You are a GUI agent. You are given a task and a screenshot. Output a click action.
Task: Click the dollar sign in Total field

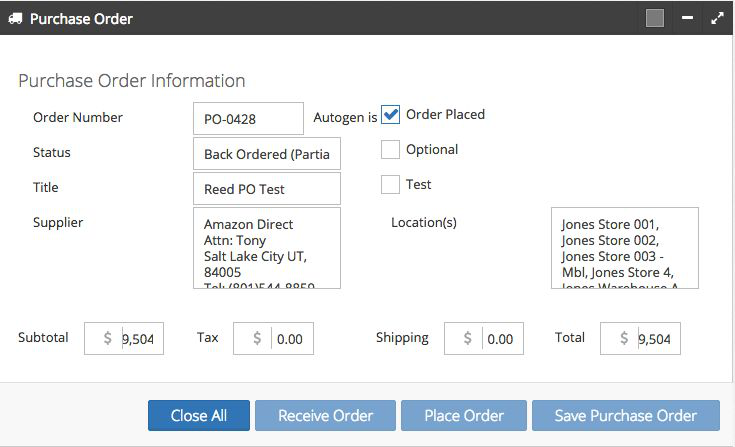[x=624, y=338]
